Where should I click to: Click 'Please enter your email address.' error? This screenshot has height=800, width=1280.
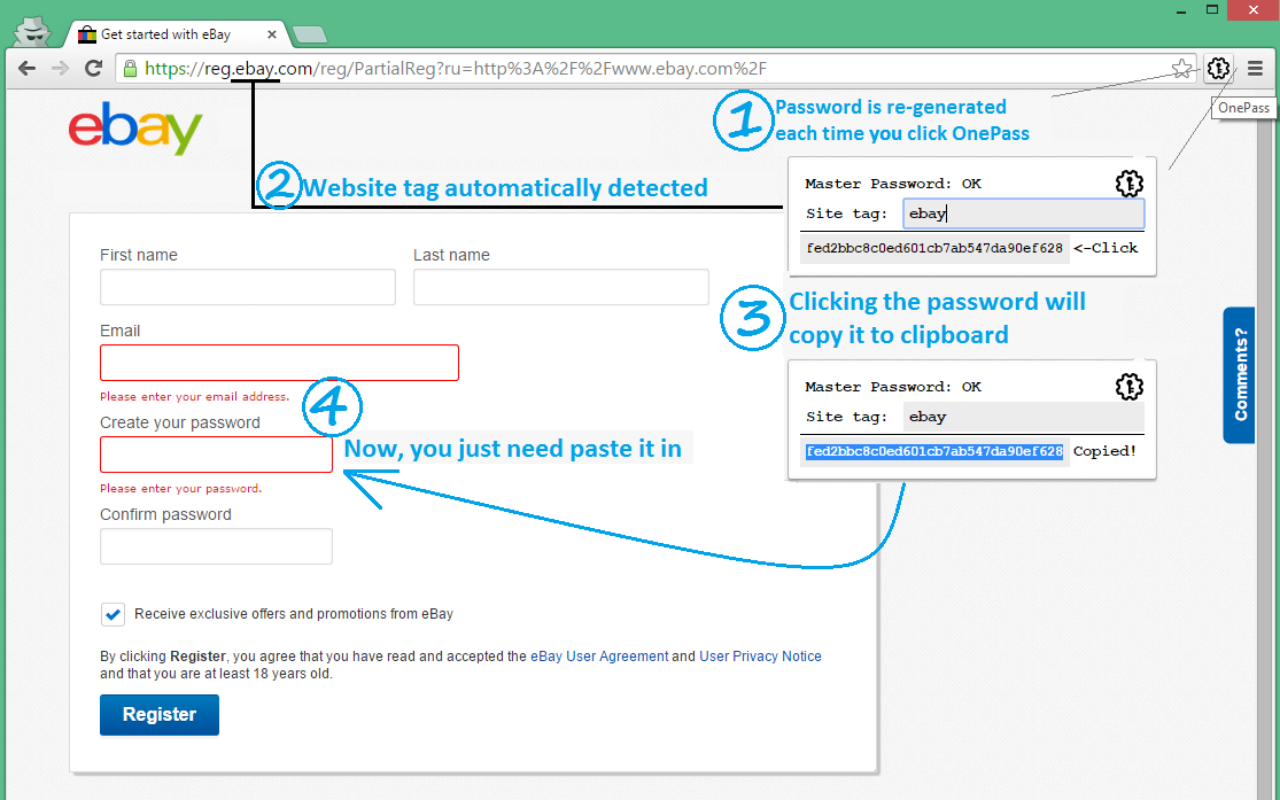click(x=194, y=397)
